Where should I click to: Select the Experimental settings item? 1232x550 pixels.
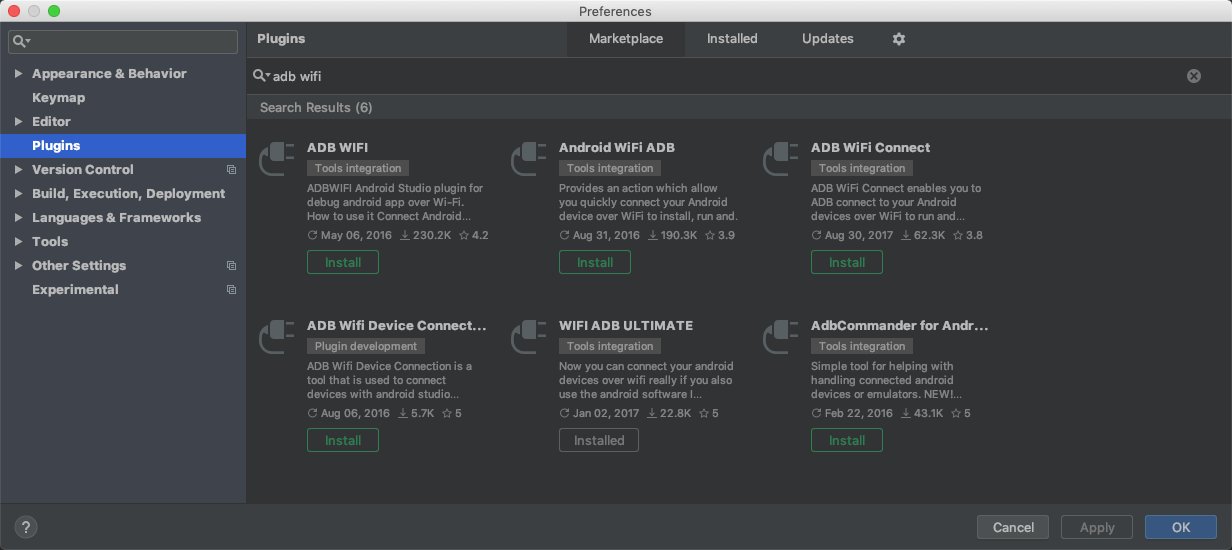point(75,290)
